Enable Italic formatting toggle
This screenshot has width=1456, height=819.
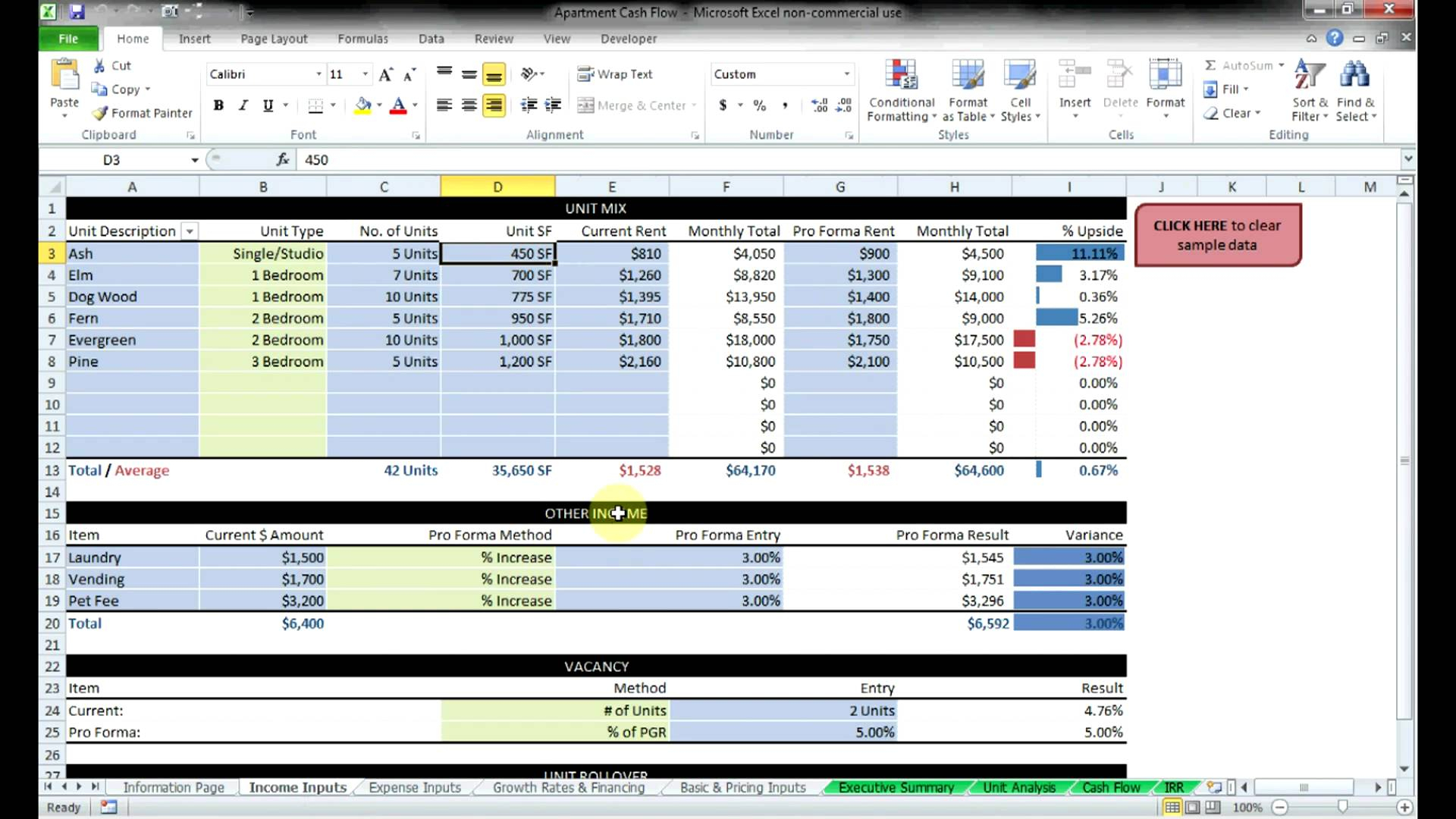(x=243, y=105)
